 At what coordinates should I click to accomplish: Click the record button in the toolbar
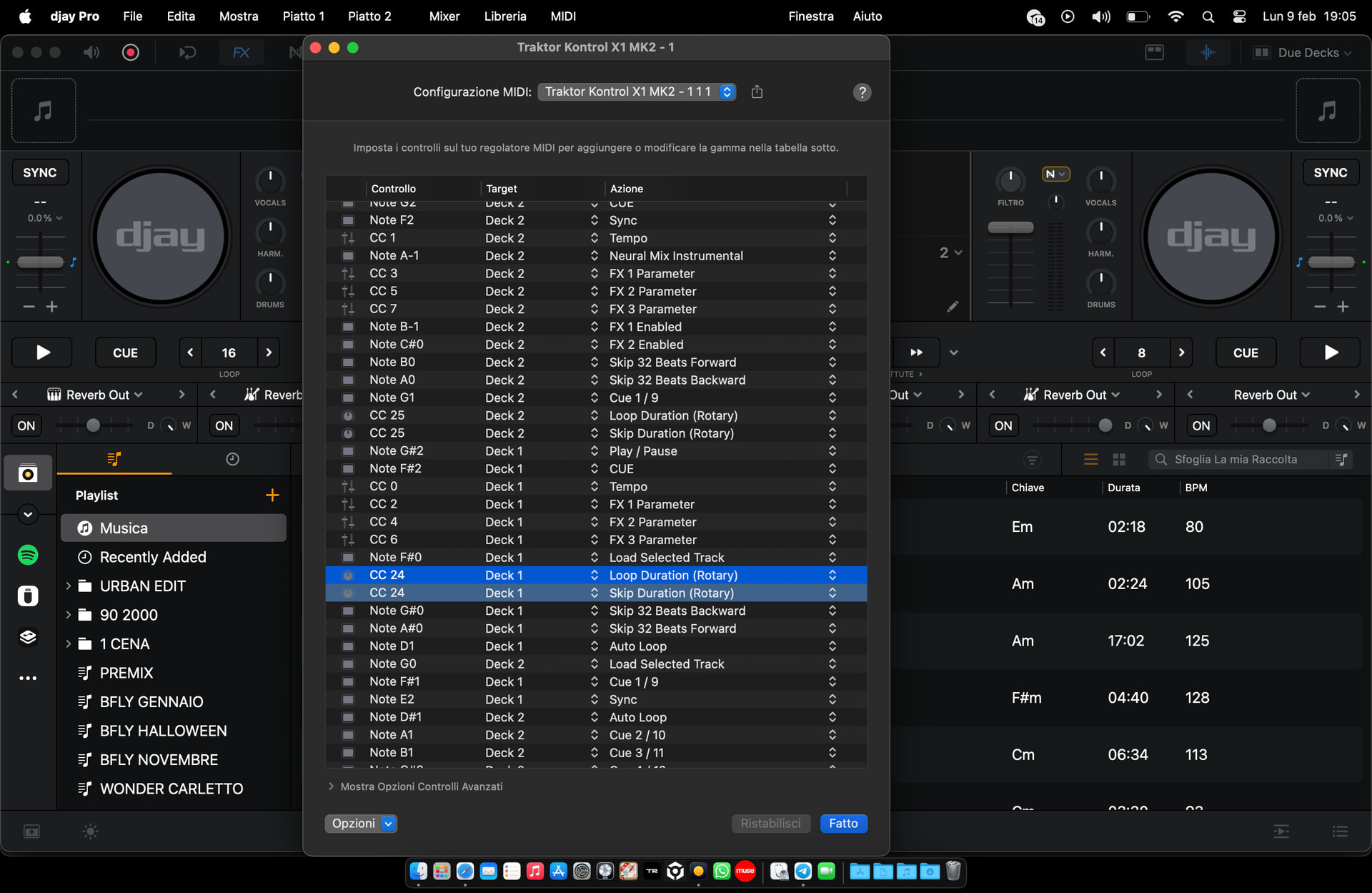point(131,52)
